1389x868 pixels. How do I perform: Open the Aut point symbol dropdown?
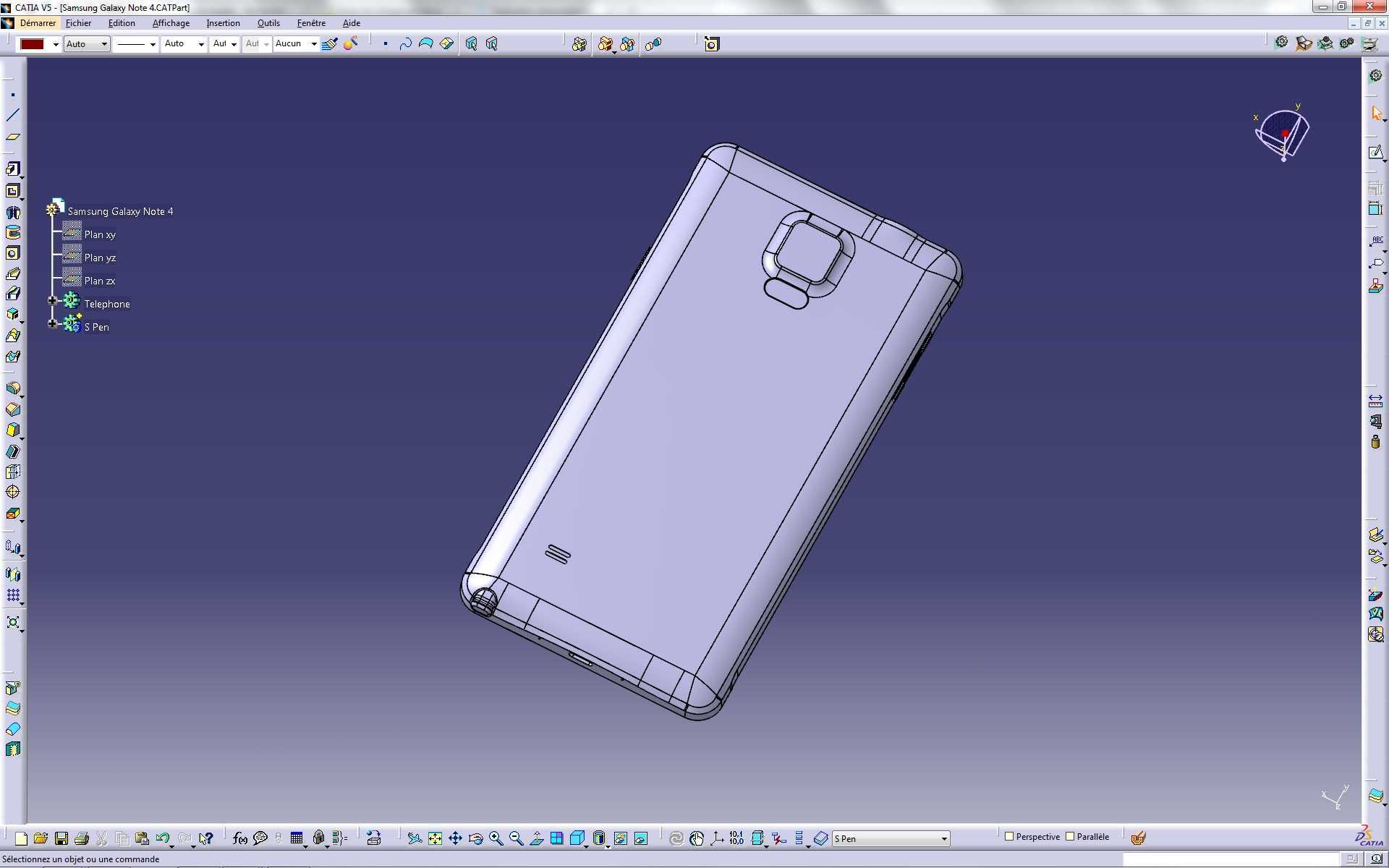click(x=234, y=44)
